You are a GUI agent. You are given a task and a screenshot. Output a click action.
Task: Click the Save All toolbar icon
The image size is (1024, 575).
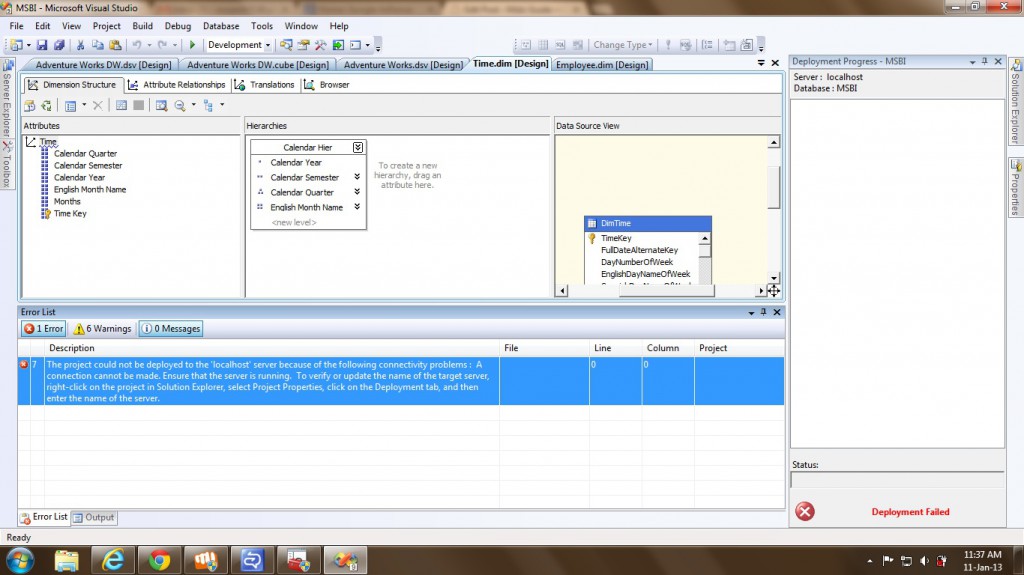coord(59,45)
